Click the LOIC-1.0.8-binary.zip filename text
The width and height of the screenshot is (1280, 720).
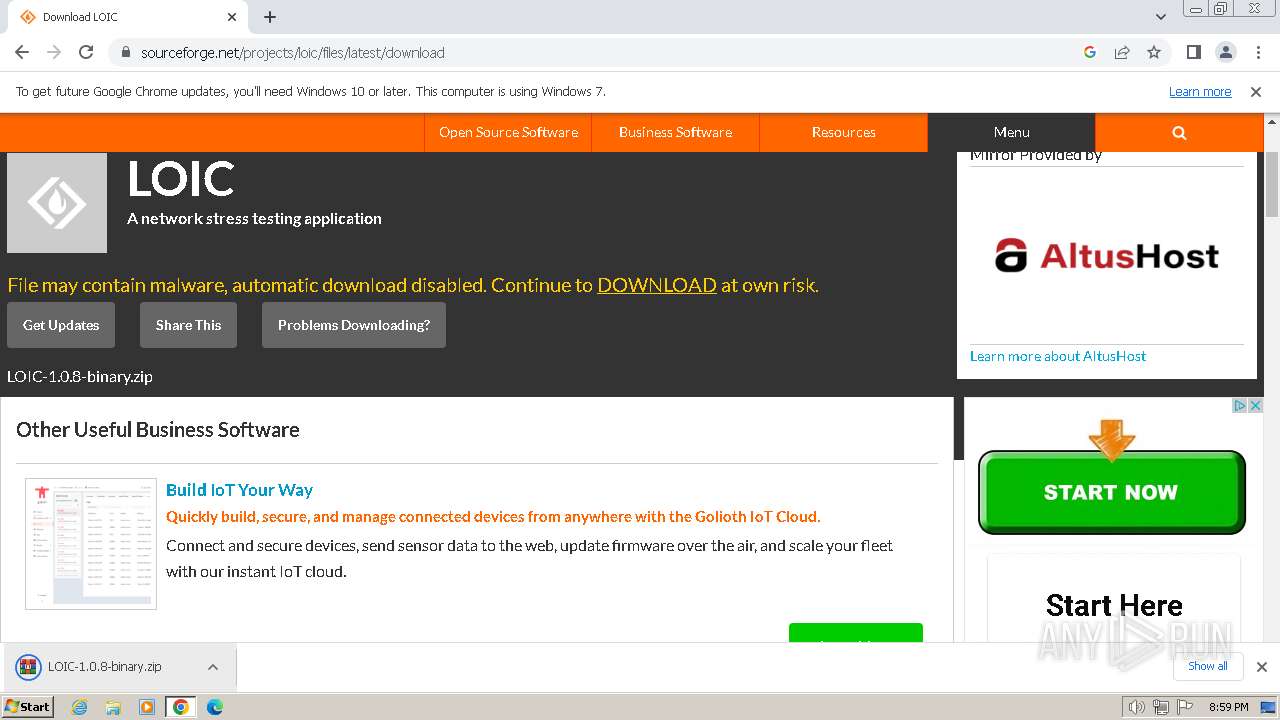click(80, 377)
